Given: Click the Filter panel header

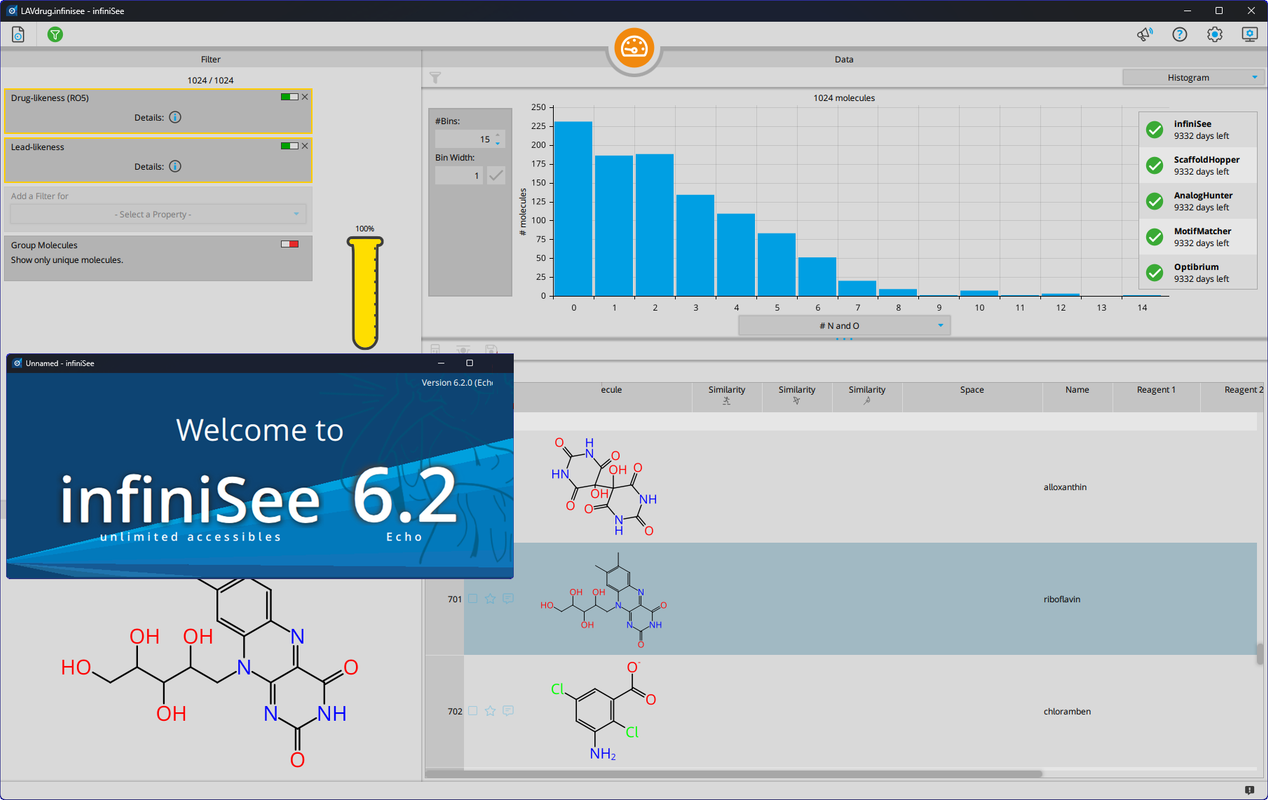Looking at the screenshot, I should 210,59.
